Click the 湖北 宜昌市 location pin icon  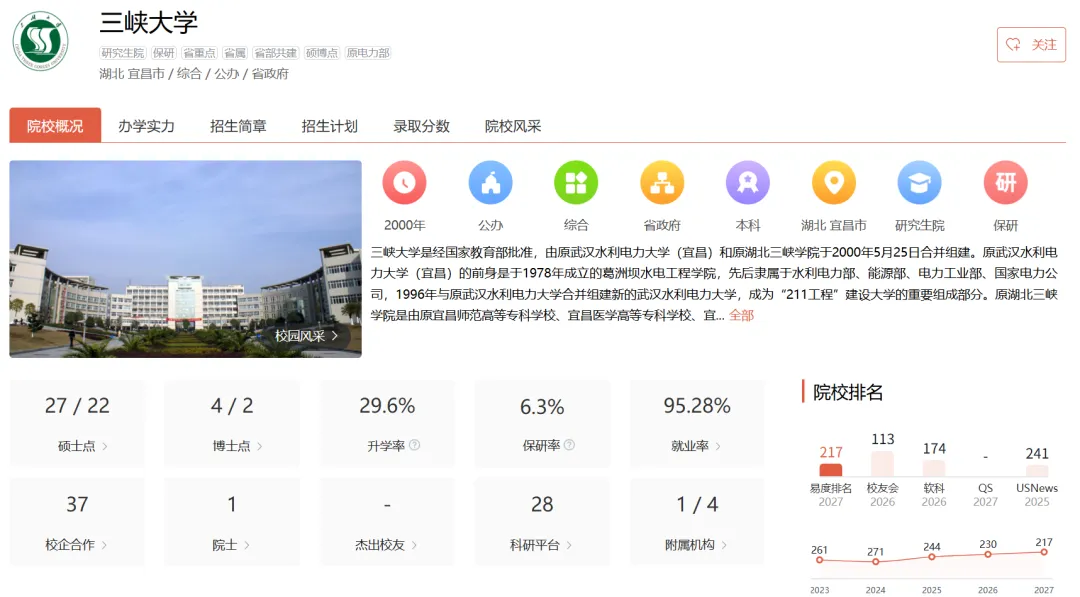pos(833,182)
